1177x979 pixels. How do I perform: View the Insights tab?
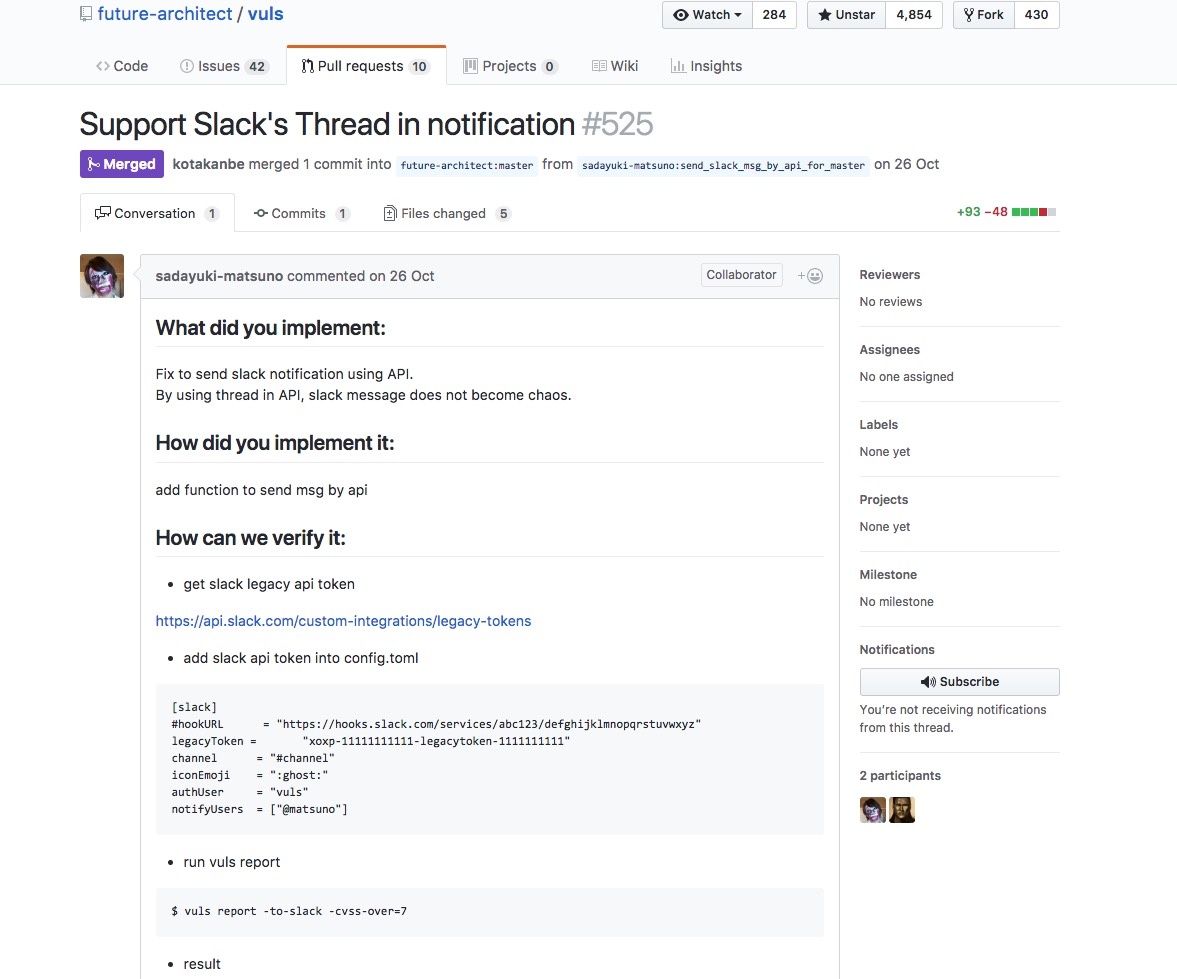coord(706,66)
